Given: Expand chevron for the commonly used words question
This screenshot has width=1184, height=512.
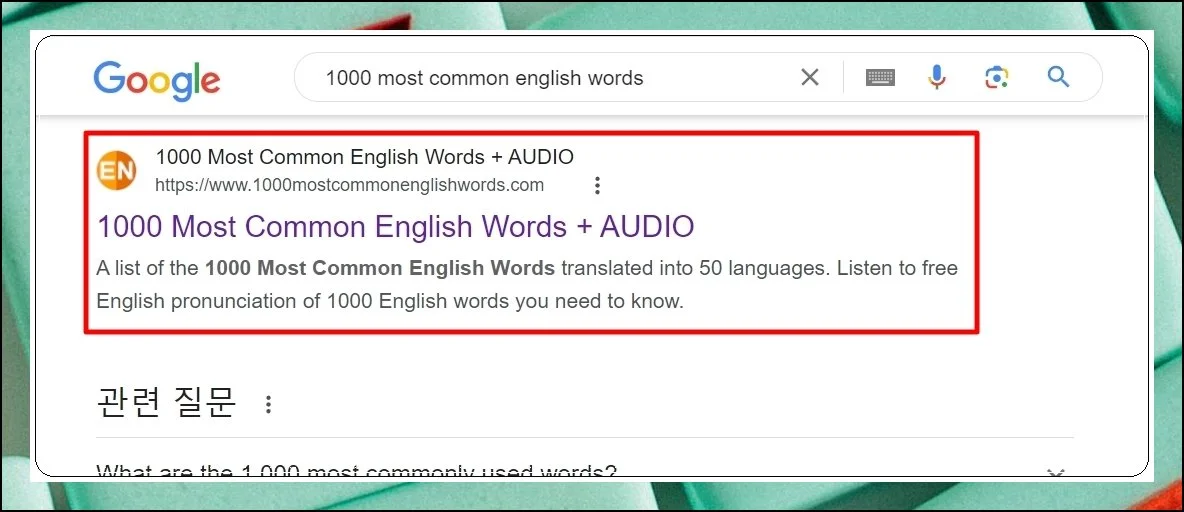Looking at the screenshot, I should [1054, 472].
